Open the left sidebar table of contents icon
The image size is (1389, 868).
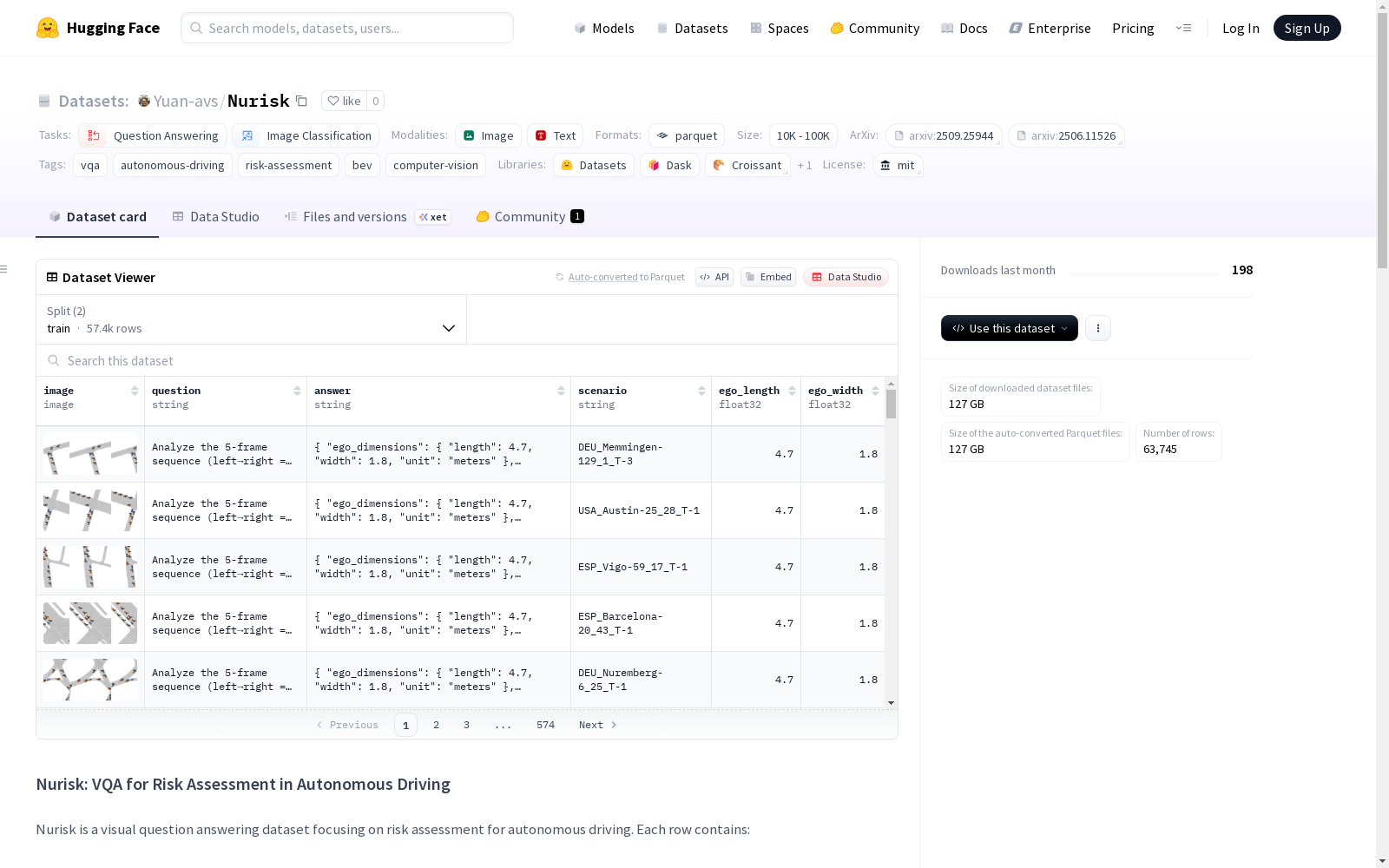(4, 269)
